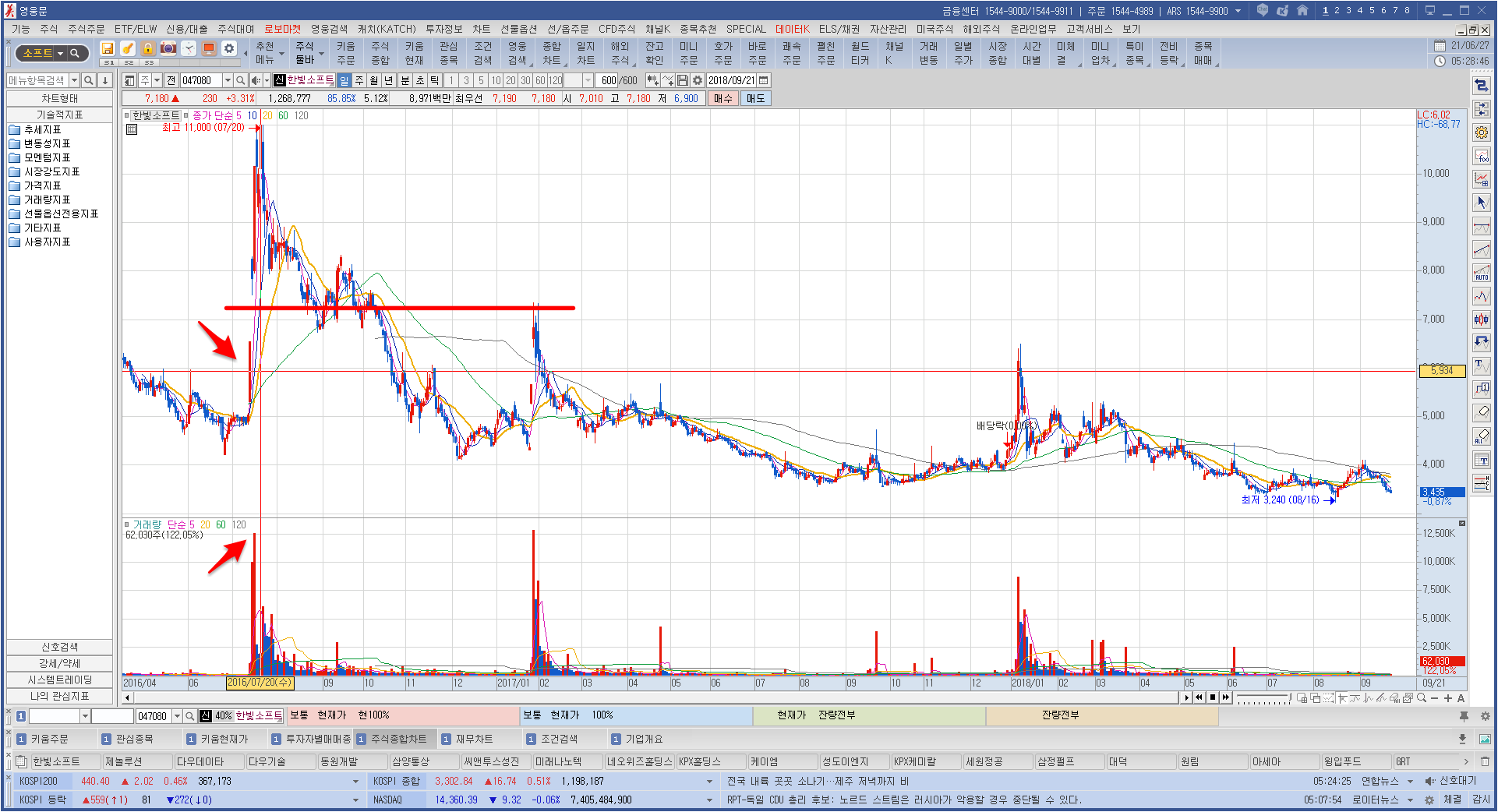Viewport: 1498px width, 812px height.
Task: Click the chart save disk icon near 600/600
Action: [683, 80]
